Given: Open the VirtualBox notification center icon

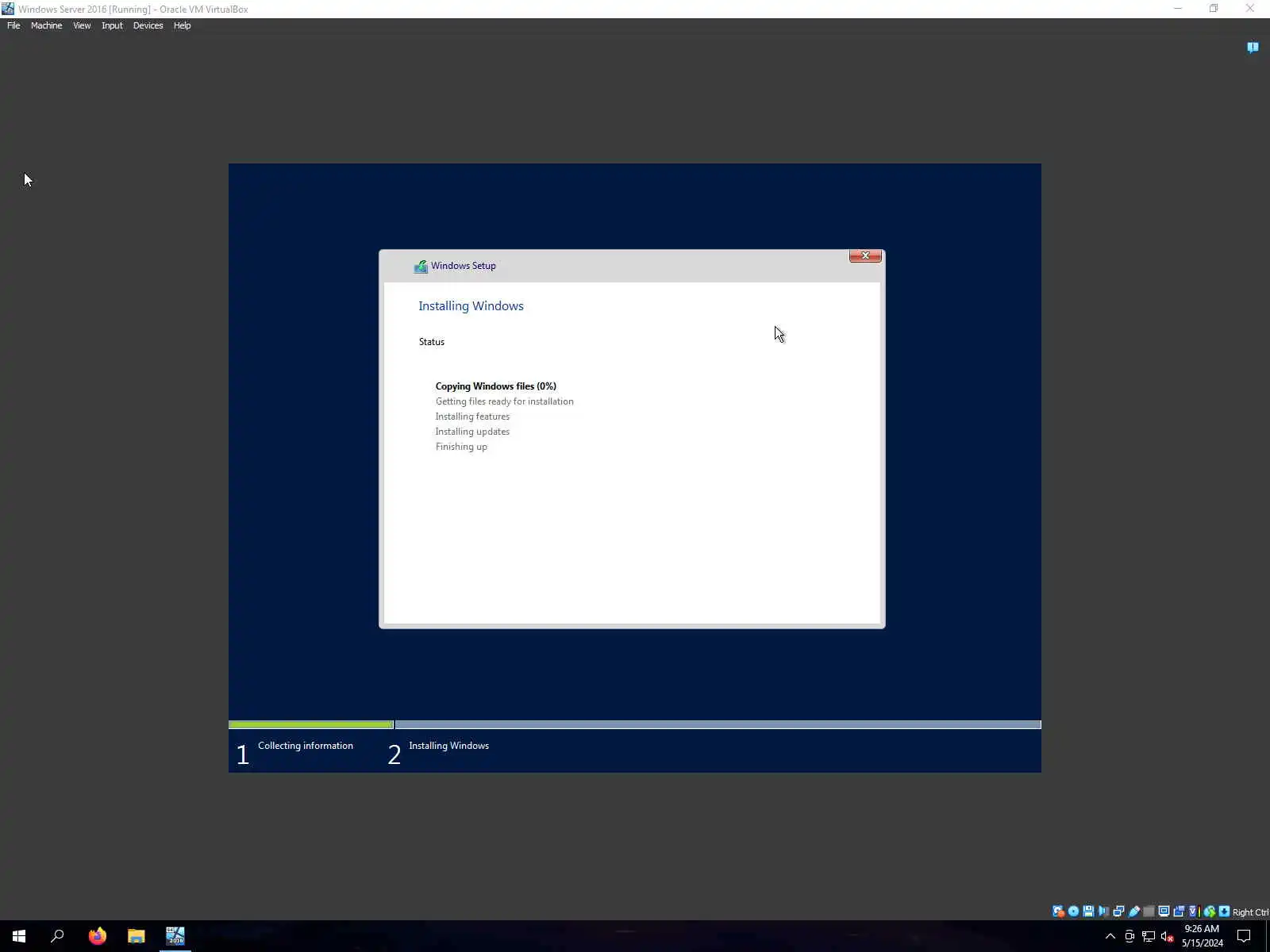Looking at the screenshot, I should point(1253,48).
